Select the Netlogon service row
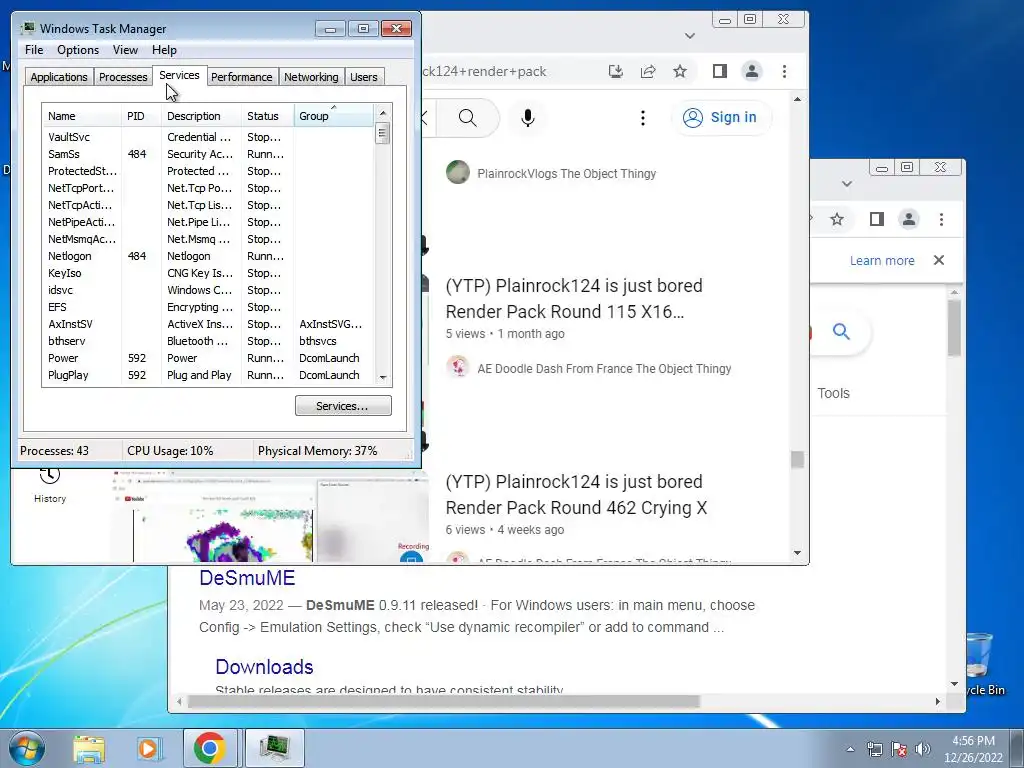This screenshot has width=1024, height=768. (x=208, y=256)
